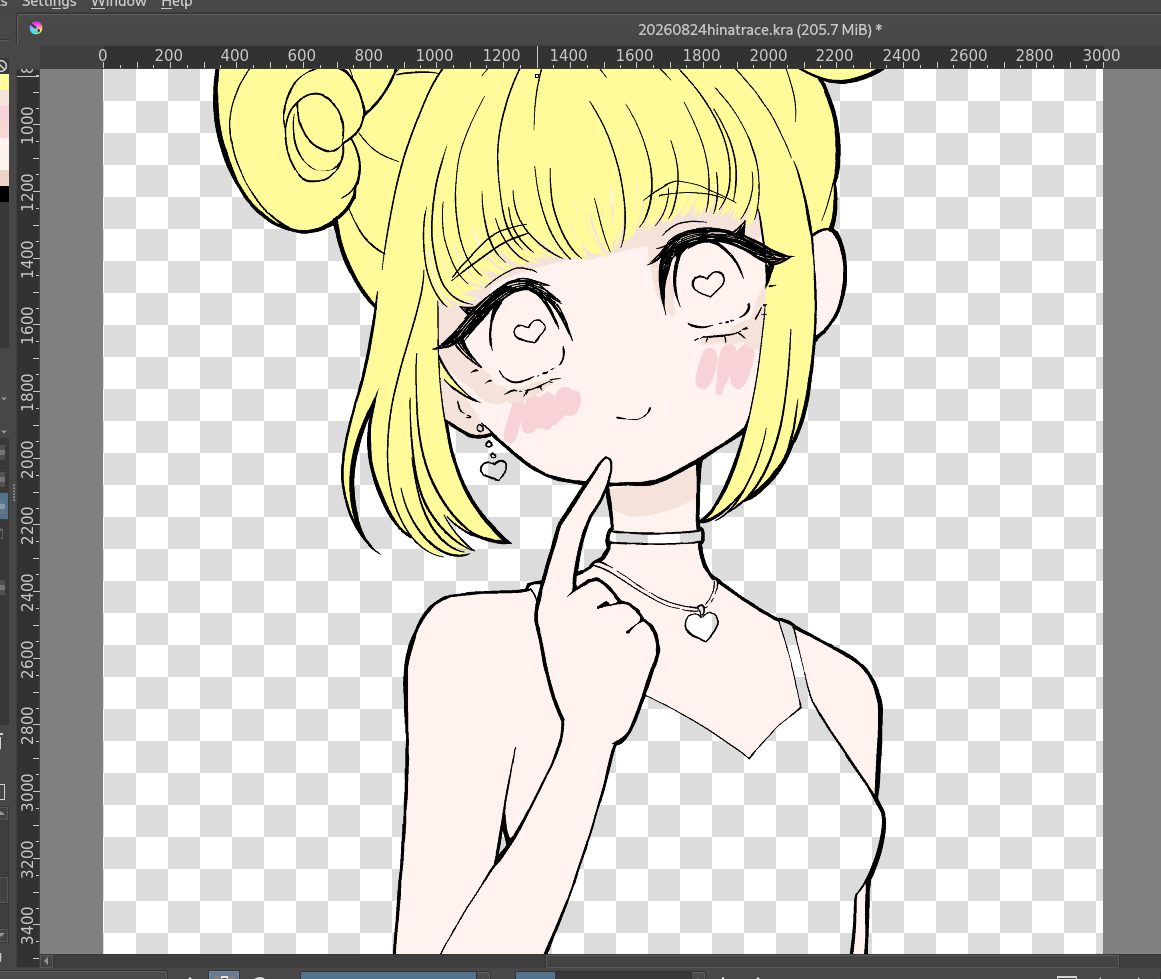
Task: Pick the yellow swatch in the palette strip
Action: (x=4, y=81)
